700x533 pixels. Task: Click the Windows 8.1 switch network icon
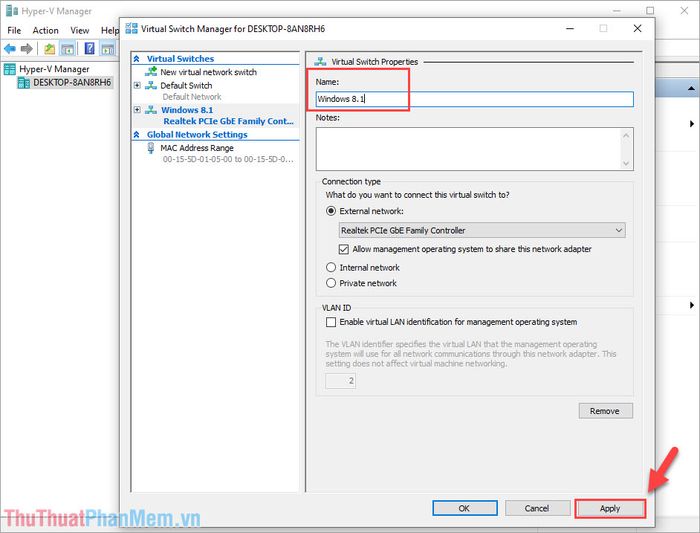point(151,110)
